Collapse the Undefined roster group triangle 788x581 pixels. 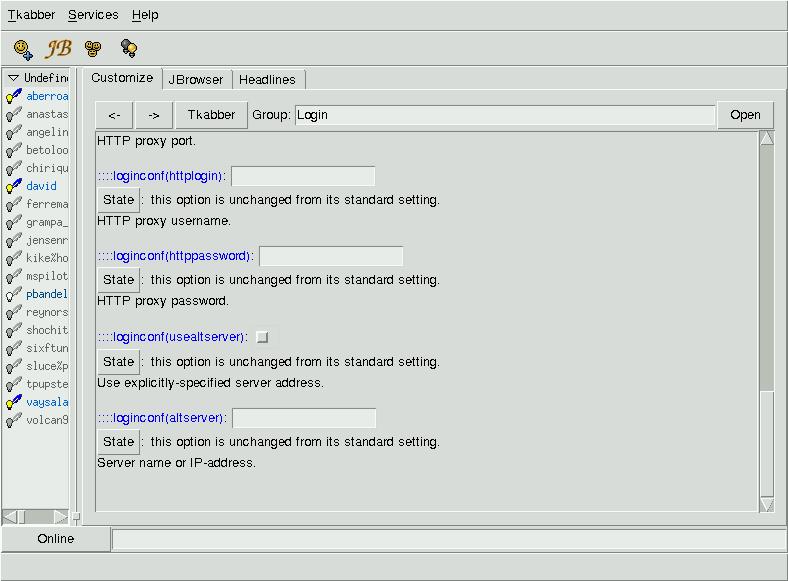coord(13,78)
